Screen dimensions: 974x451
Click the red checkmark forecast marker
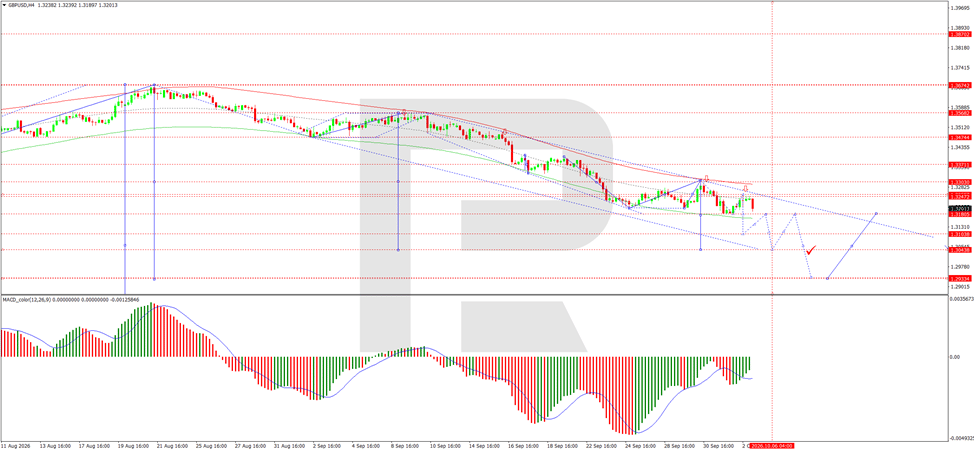pyautogui.click(x=811, y=250)
